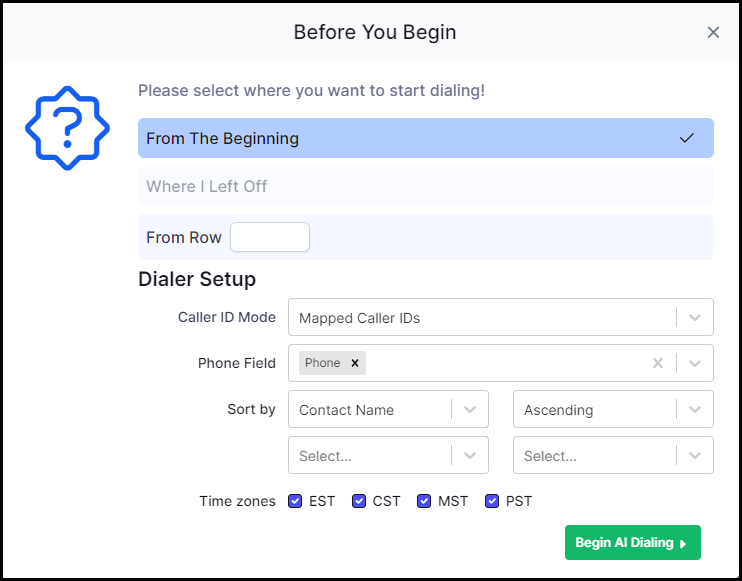Toggle the CST time zone checkbox

click(x=359, y=501)
